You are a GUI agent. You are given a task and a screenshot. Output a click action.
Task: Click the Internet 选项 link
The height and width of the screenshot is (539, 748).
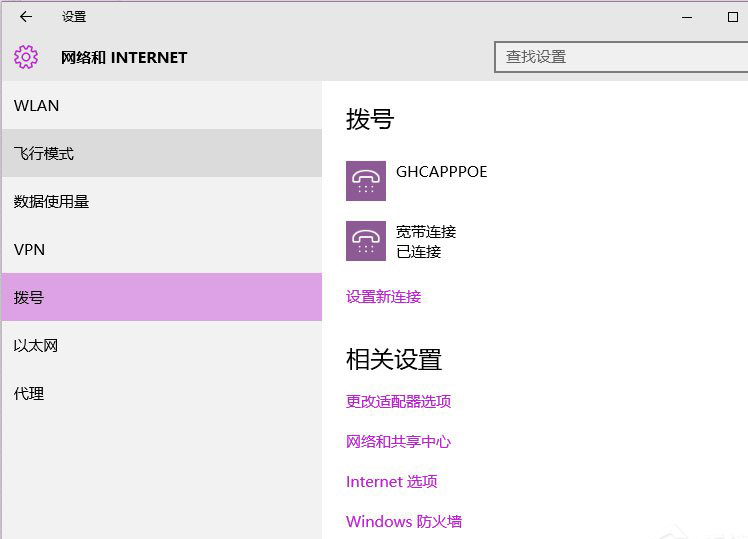(x=392, y=482)
